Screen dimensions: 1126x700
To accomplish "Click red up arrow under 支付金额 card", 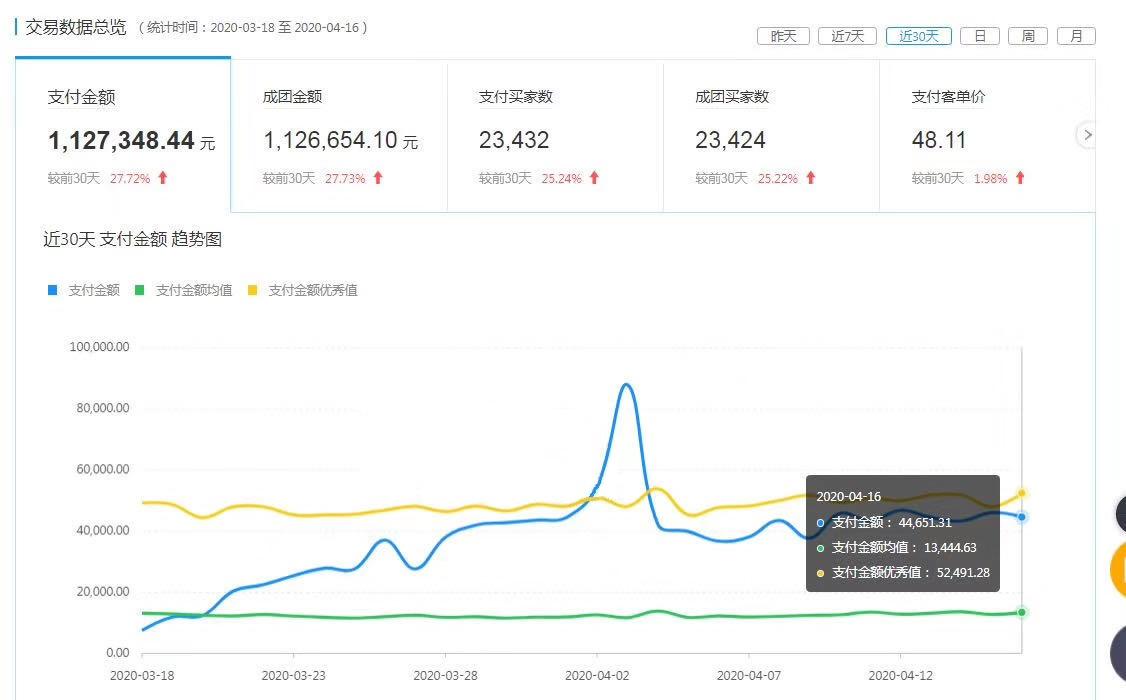I will point(163,178).
